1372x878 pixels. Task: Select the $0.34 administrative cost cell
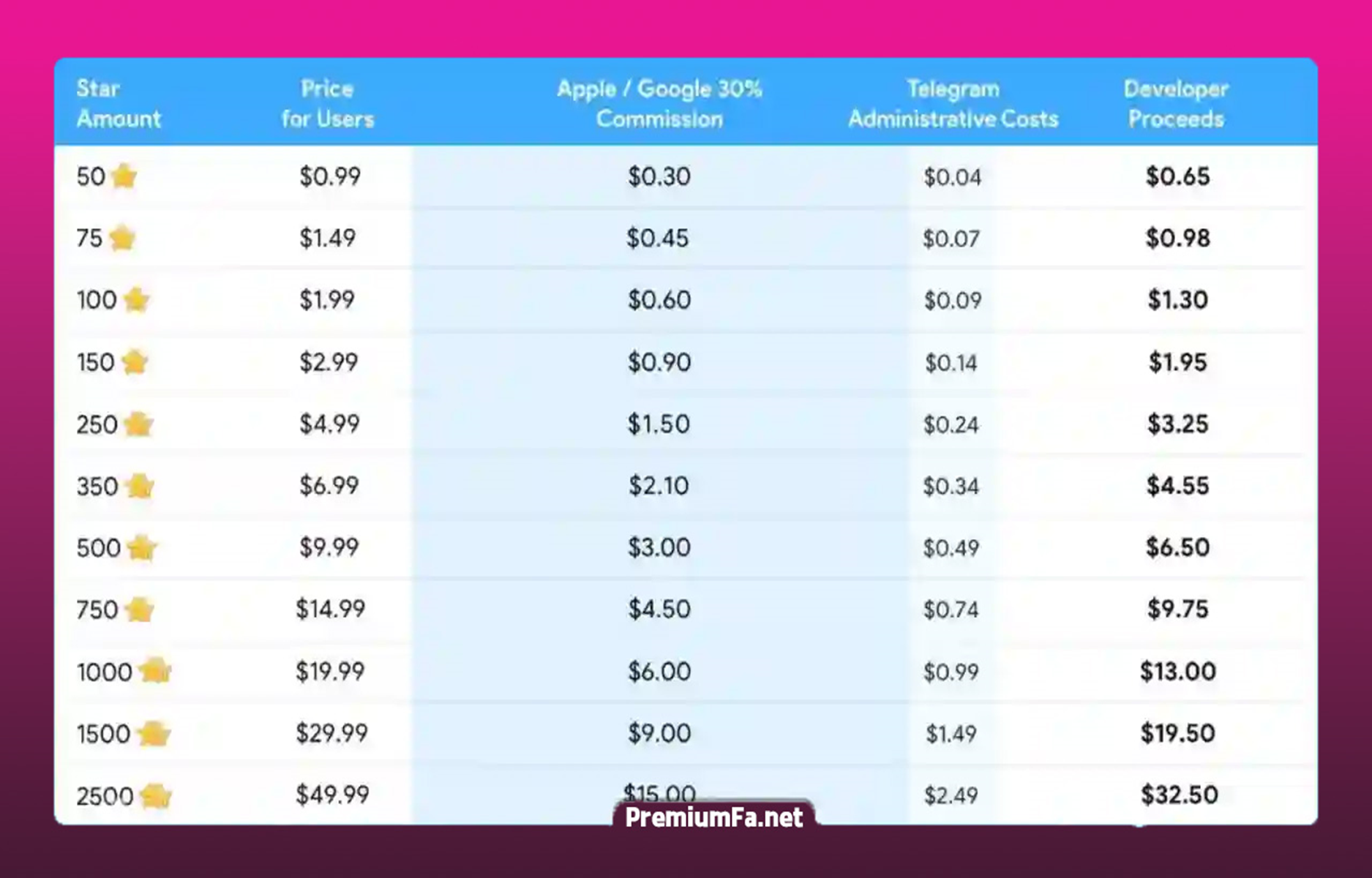click(951, 487)
